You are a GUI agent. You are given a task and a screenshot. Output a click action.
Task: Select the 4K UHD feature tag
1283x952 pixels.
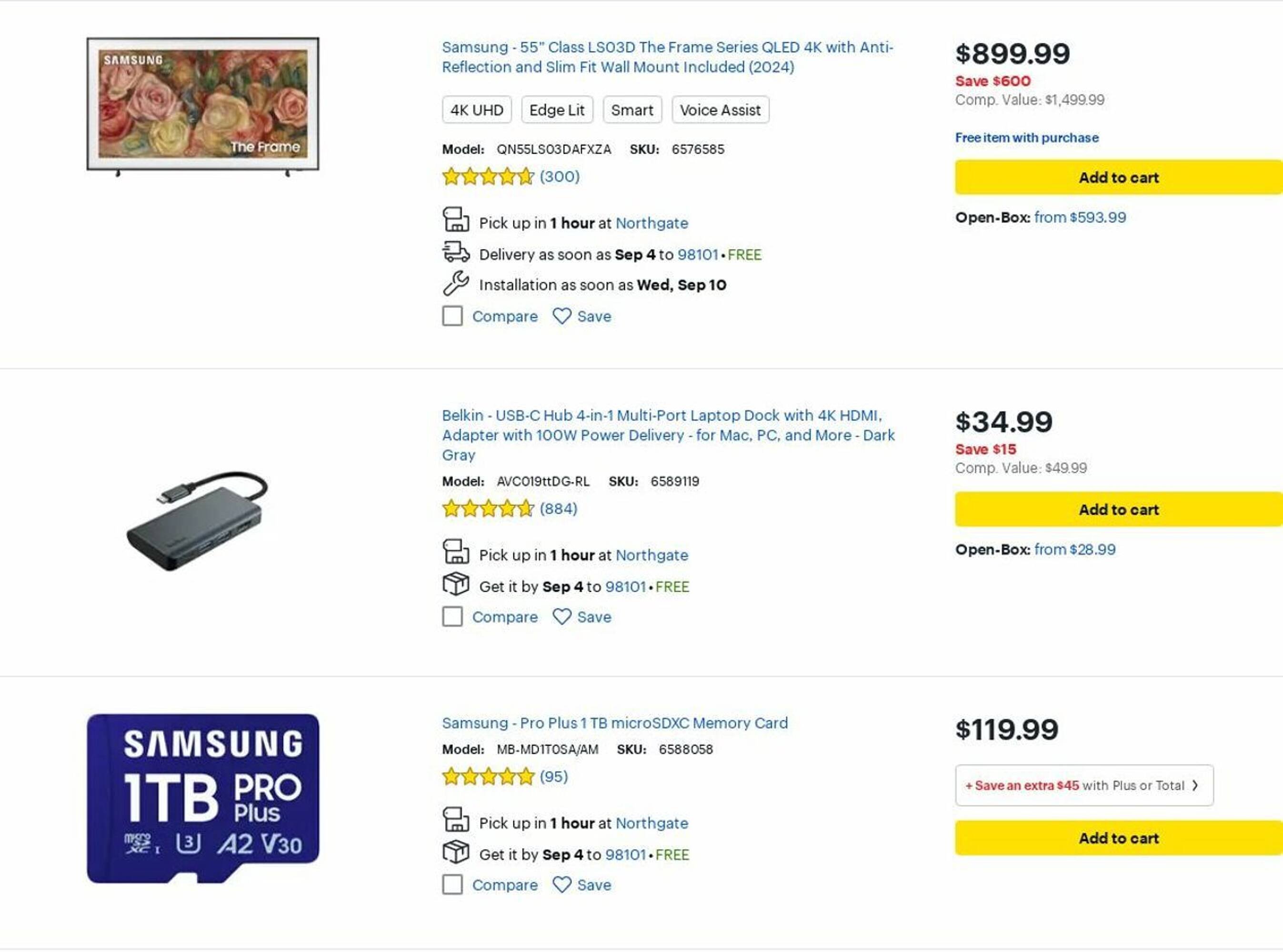pyautogui.click(x=476, y=110)
